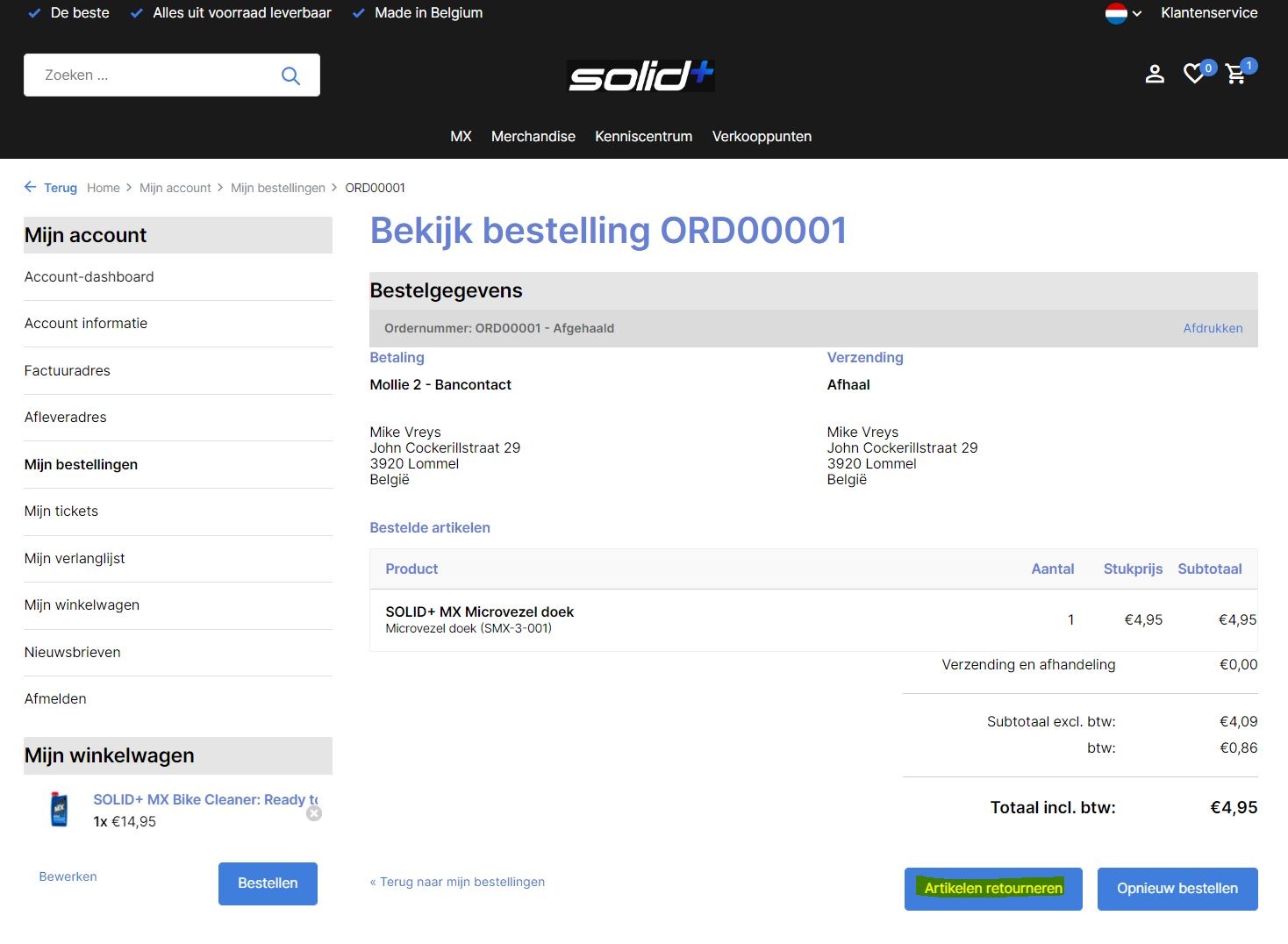The height and width of the screenshot is (944, 1288).
Task: Click the Home breadcrumb
Action: click(x=104, y=188)
